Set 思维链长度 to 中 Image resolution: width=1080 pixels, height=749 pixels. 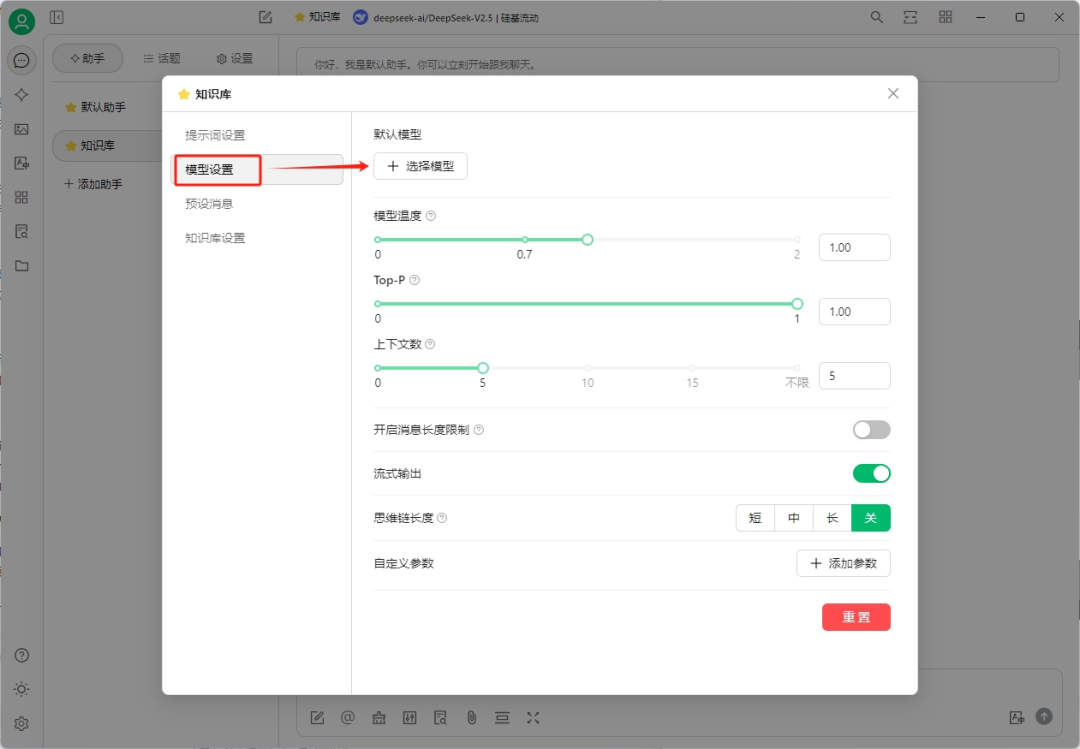click(x=793, y=518)
